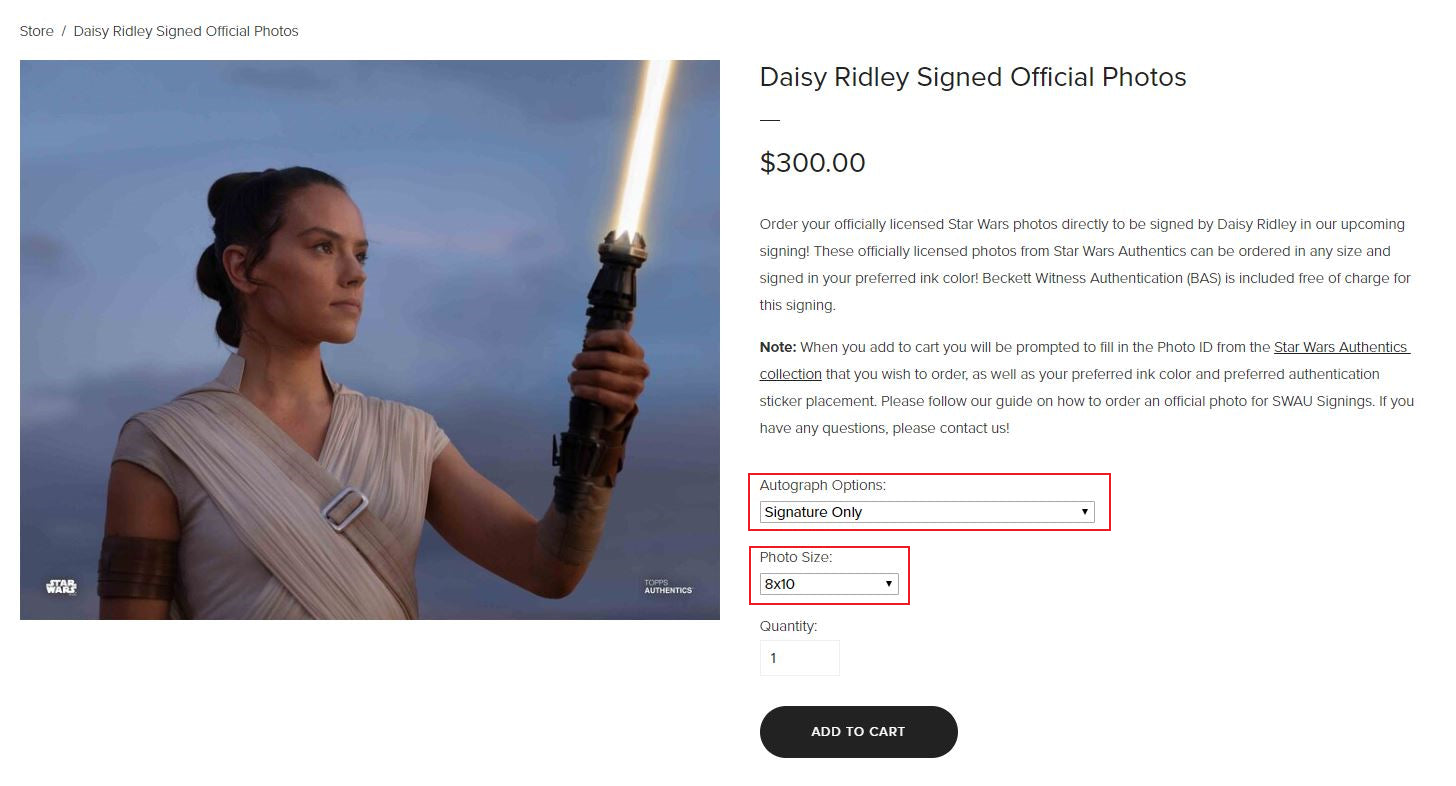Click the Topps Authentics logo on the photo
The width and height of the screenshot is (1456, 786).
[x=667, y=587]
